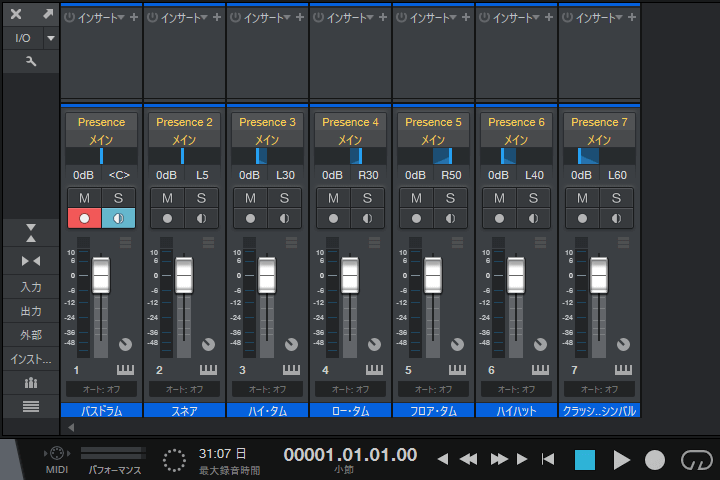Expand the dropdown arrow beside I/O

(x=51, y=38)
